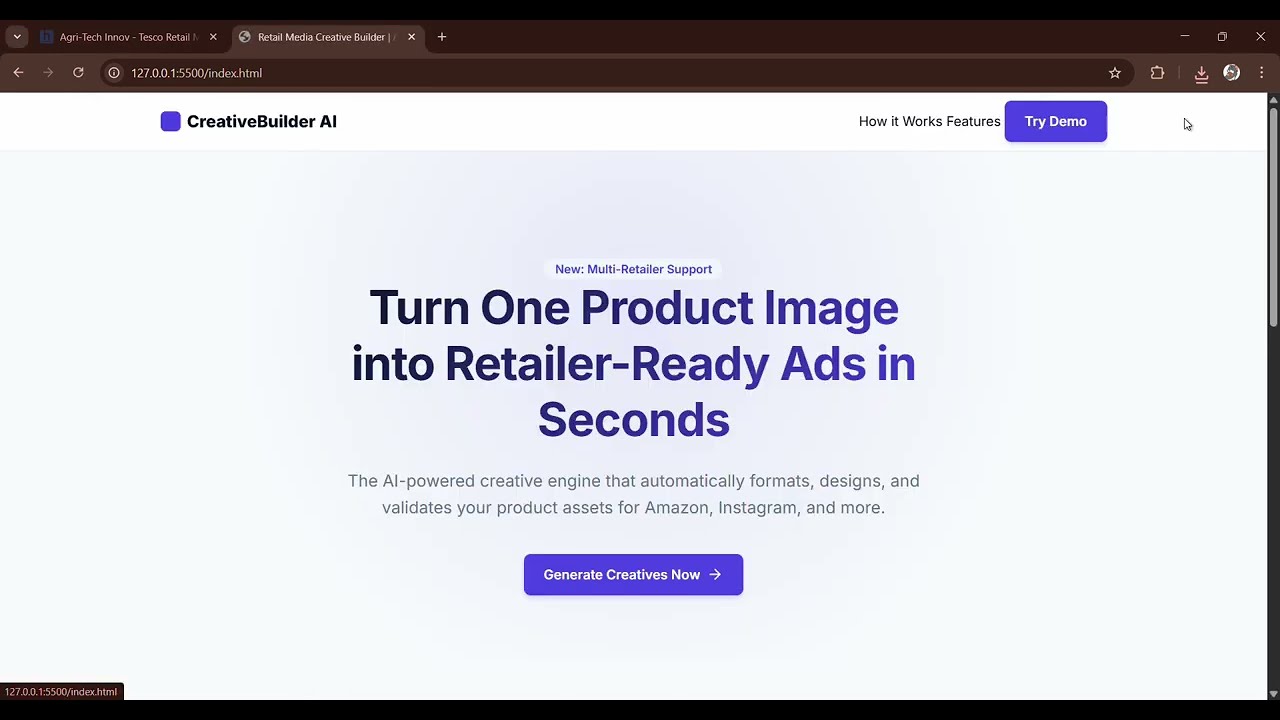The image size is (1280, 720).
Task: Click the New: Multi-Retailer Support badge
Action: click(x=634, y=269)
